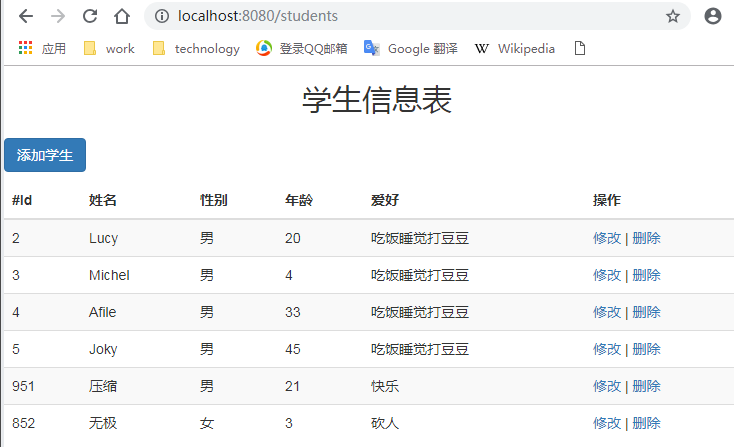Click the 操作 column header
This screenshot has height=447, width=734.
tap(607, 200)
